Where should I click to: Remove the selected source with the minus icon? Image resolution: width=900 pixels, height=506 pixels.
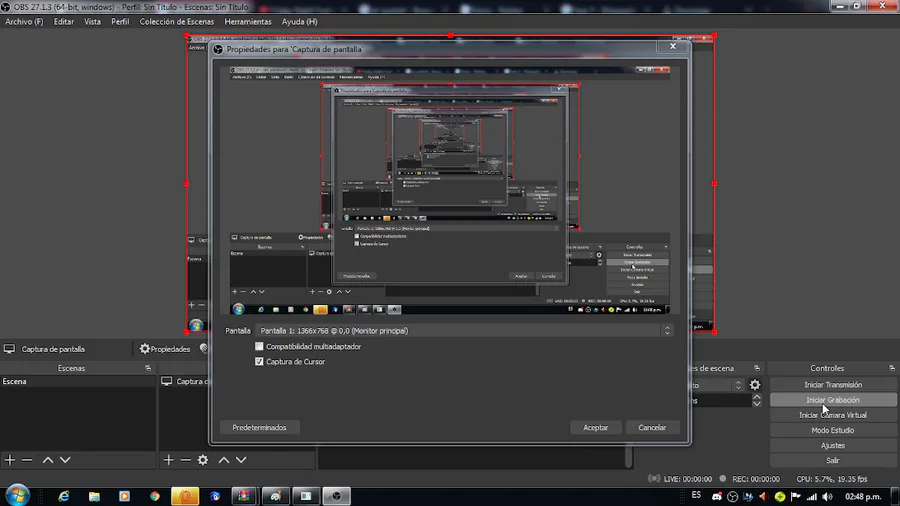tap(185, 460)
